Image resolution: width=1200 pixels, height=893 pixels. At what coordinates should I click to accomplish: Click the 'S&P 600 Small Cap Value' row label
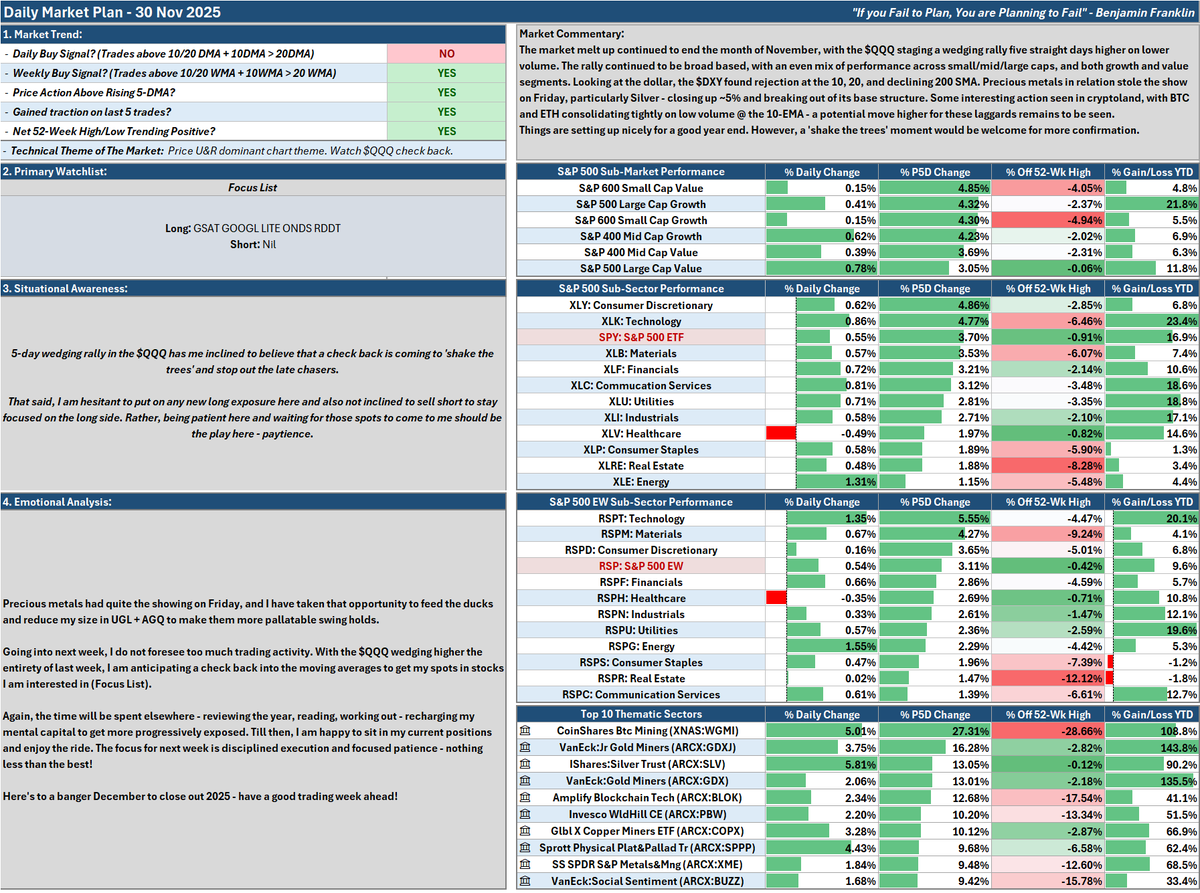641,188
